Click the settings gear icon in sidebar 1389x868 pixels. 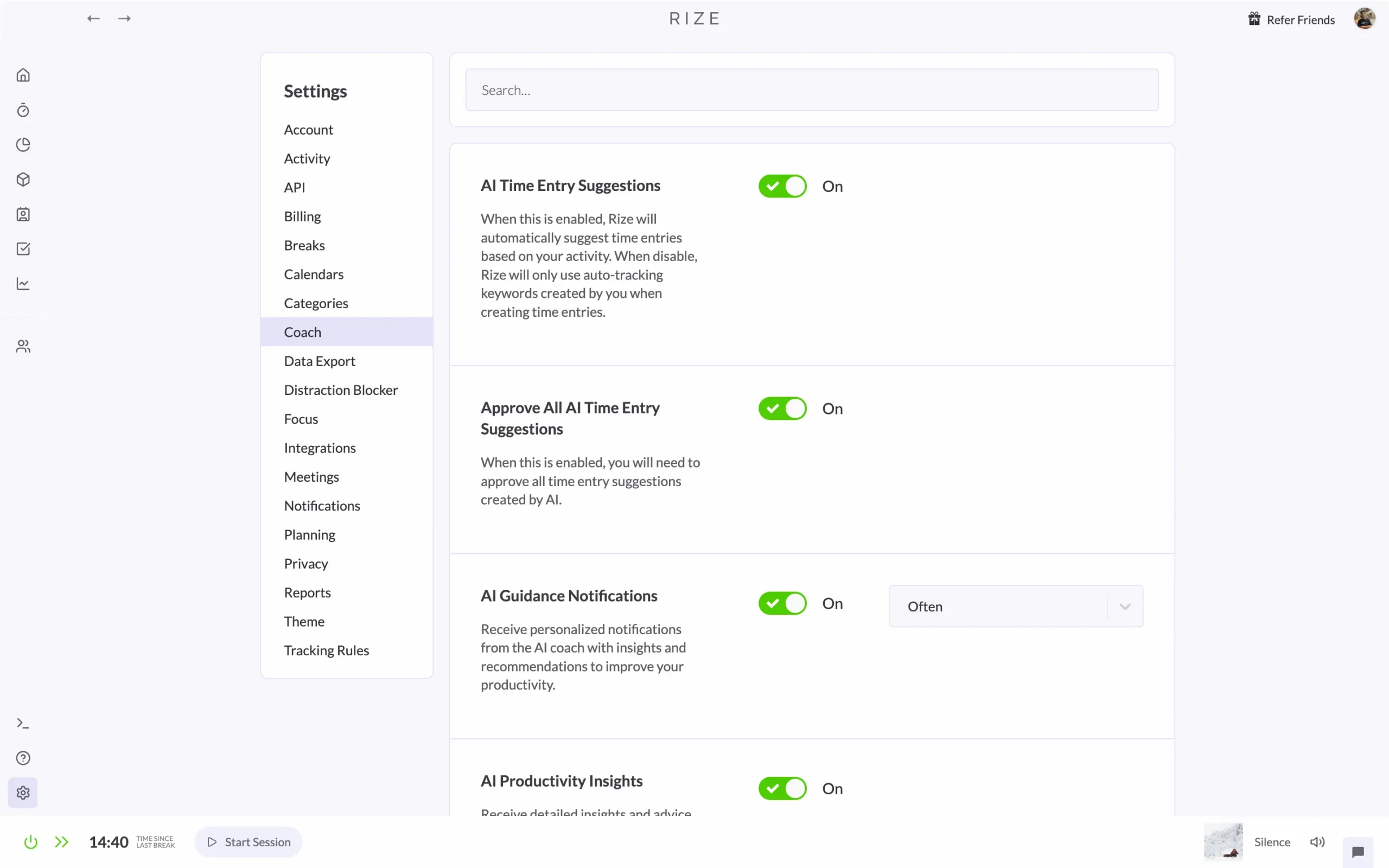point(23,793)
